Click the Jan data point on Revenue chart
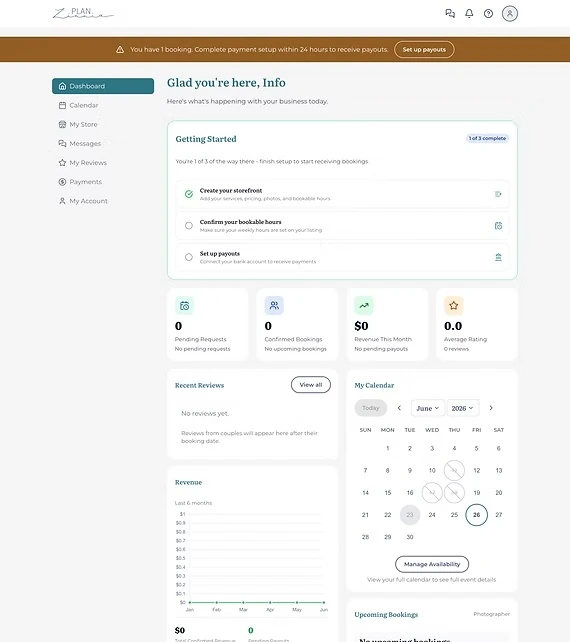This screenshot has height=642, width=570. coord(190,602)
